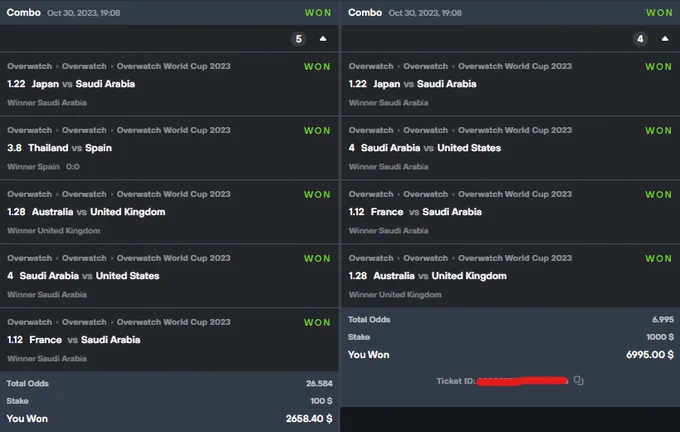
Task: Click the left combo odds 1.28 beside Australia
Action: click(x=16, y=212)
